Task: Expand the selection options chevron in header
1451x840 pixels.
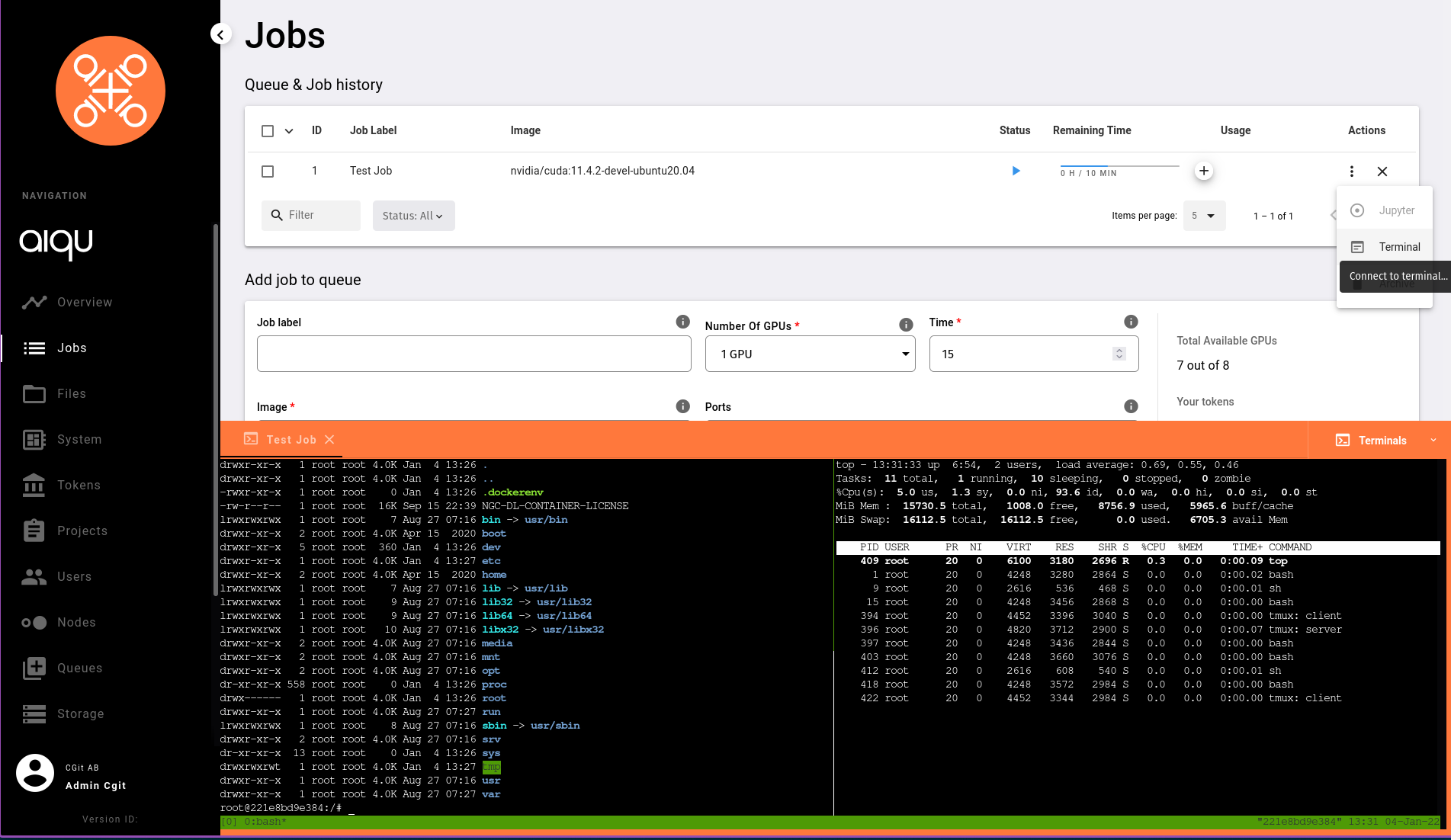Action: 289,131
